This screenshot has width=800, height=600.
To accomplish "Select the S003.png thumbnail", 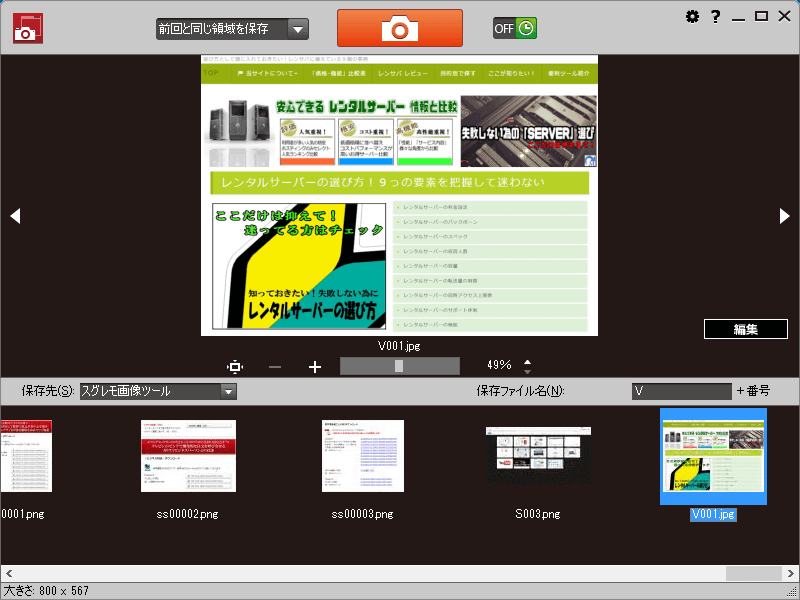I will coord(538,456).
